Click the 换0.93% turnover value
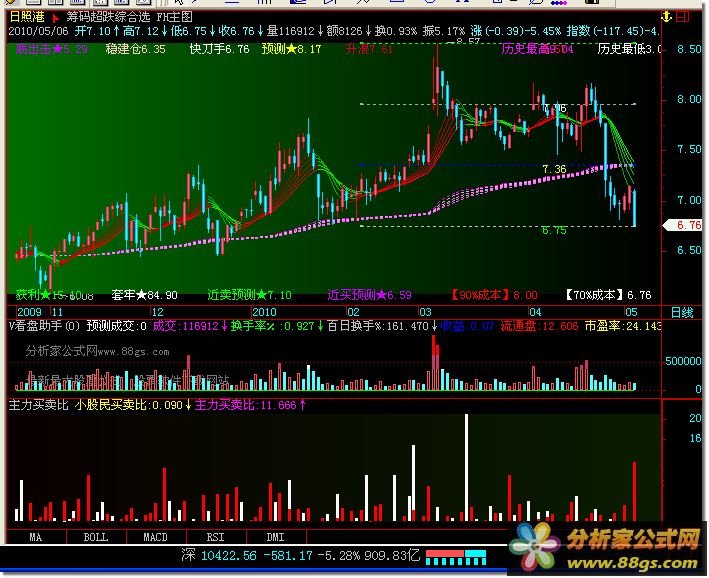The image size is (709, 578). tap(396, 31)
